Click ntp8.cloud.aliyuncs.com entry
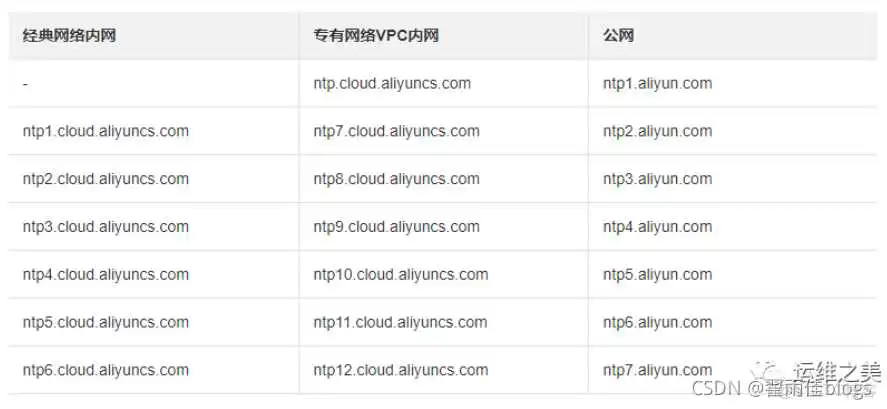Image resolution: width=887 pixels, height=409 pixels. [396, 179]
